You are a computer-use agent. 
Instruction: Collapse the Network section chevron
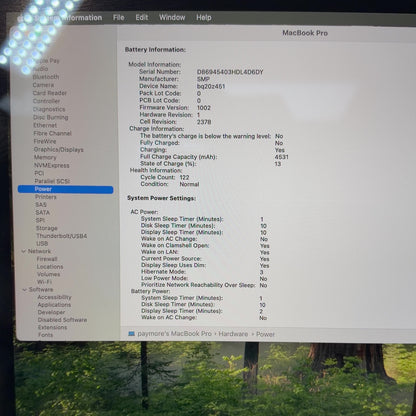(24, 251)
